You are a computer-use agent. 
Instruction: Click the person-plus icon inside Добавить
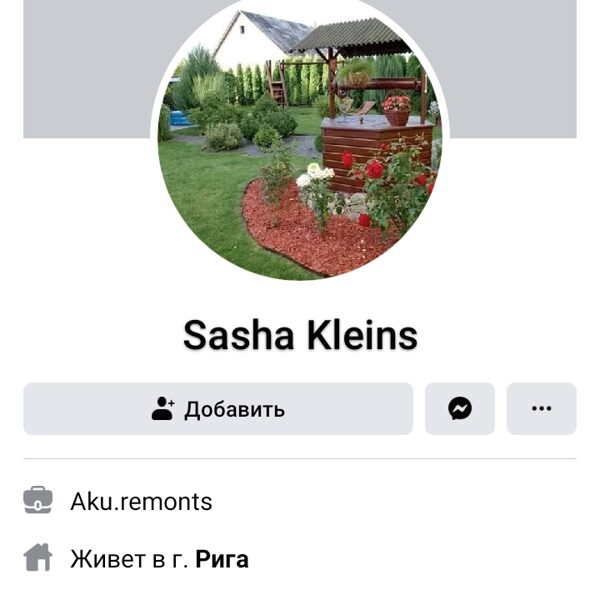tap(163, 409)
